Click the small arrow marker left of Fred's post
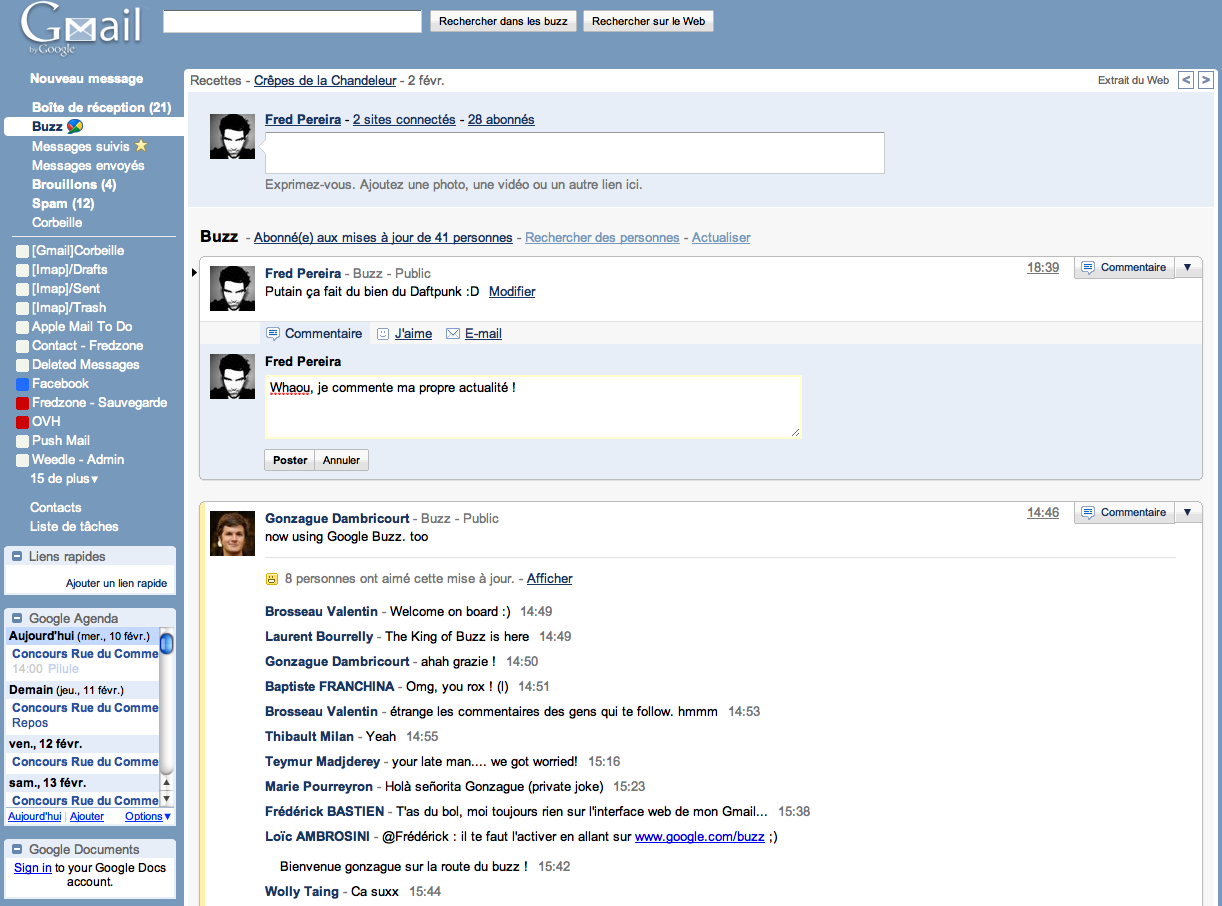Screen dimensions: 1222x906 194,272
